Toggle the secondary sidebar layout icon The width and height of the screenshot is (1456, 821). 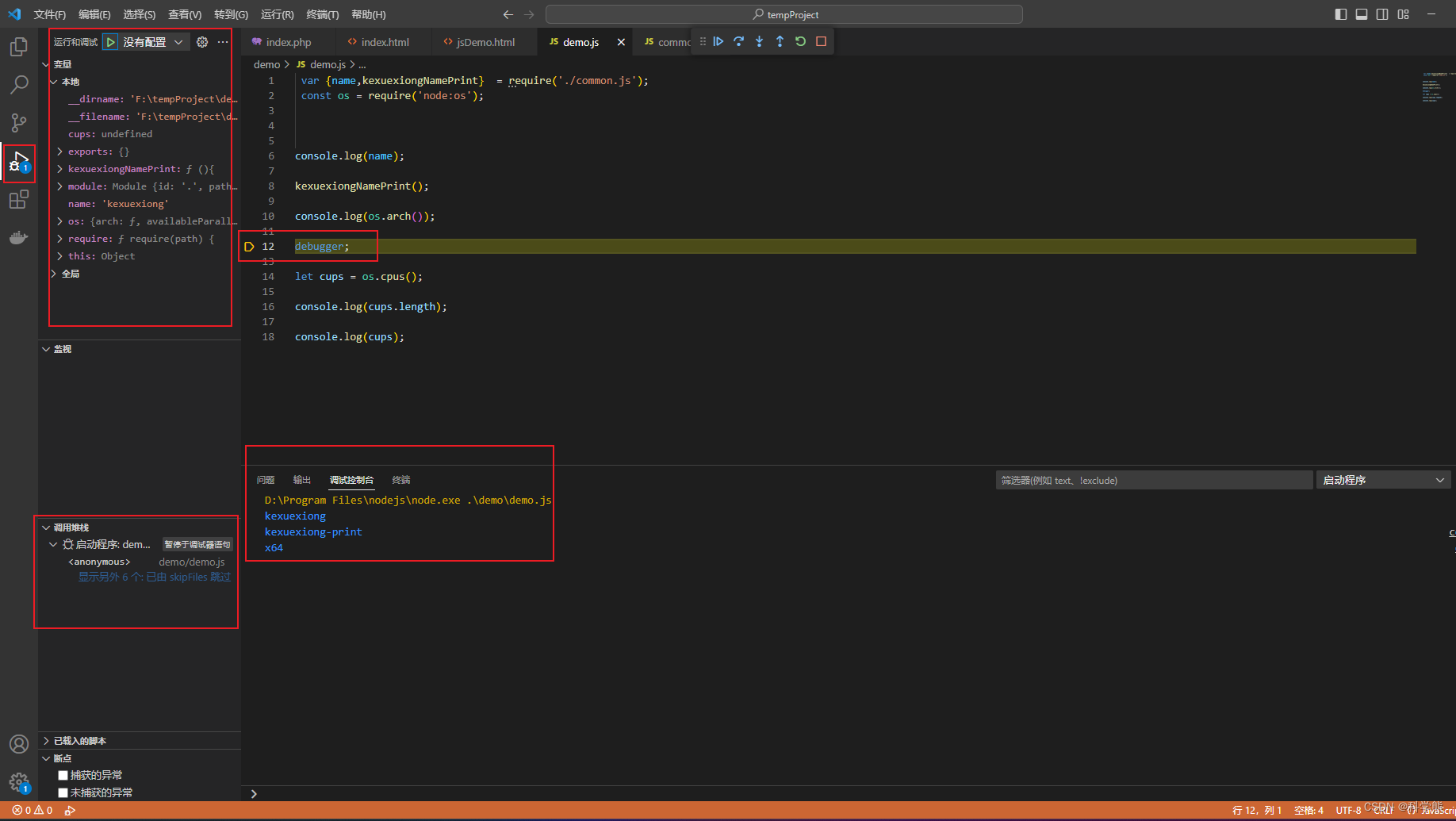pos(1382,14)
